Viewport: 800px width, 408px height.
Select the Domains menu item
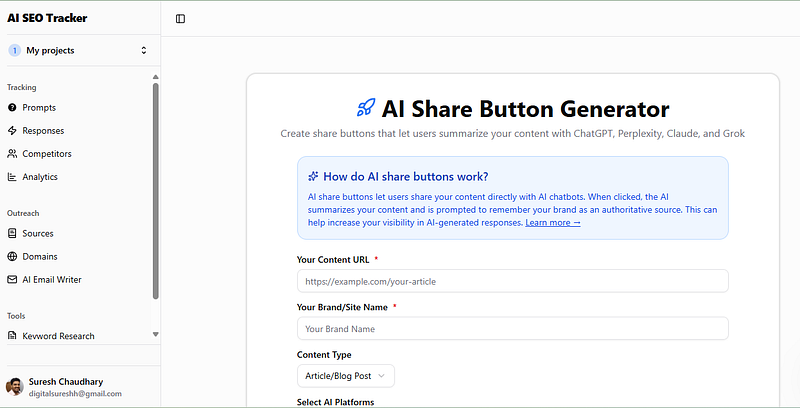tap(40, 257)
